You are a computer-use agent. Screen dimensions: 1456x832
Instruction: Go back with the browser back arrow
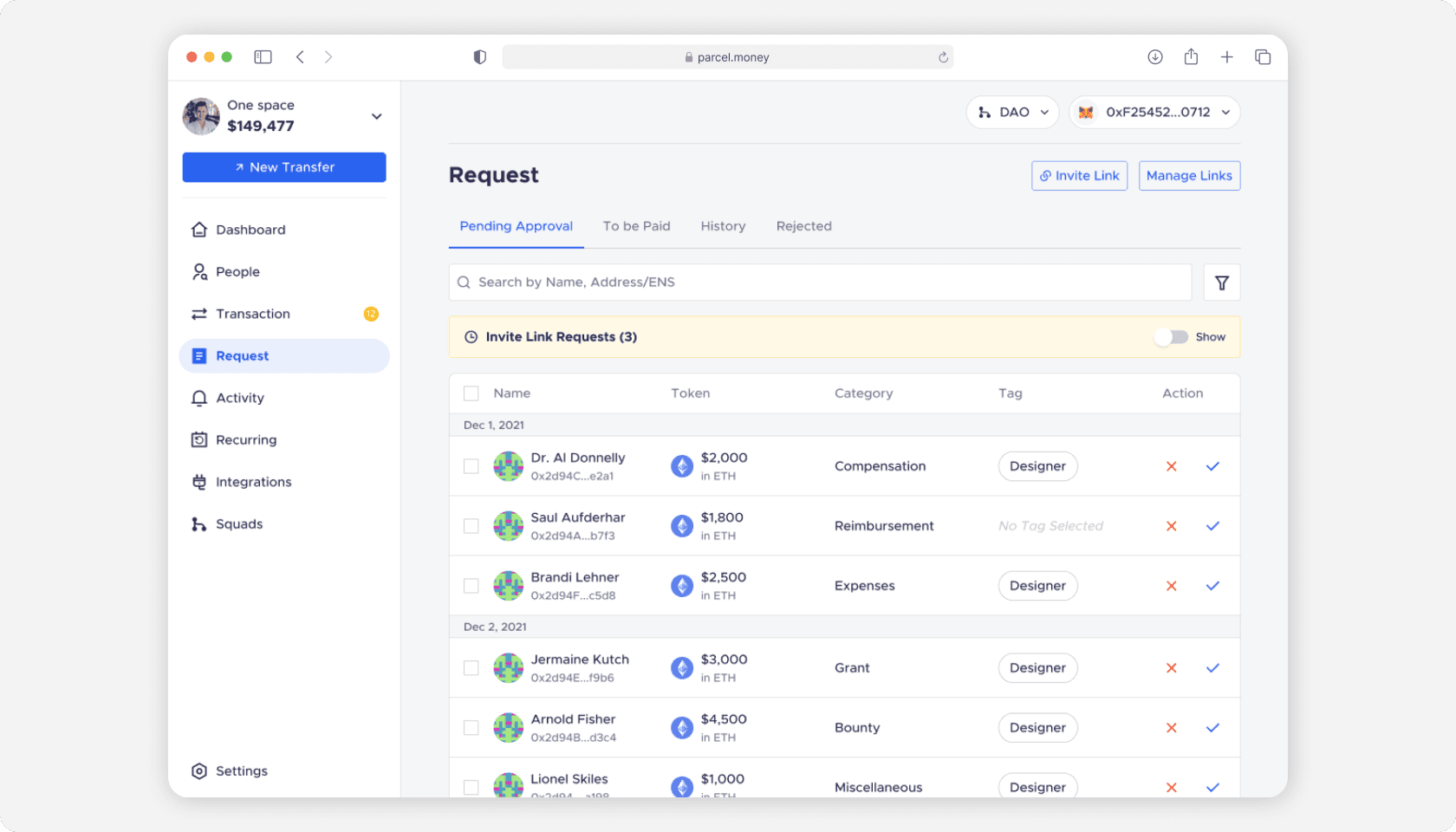(x=300, y=57)
